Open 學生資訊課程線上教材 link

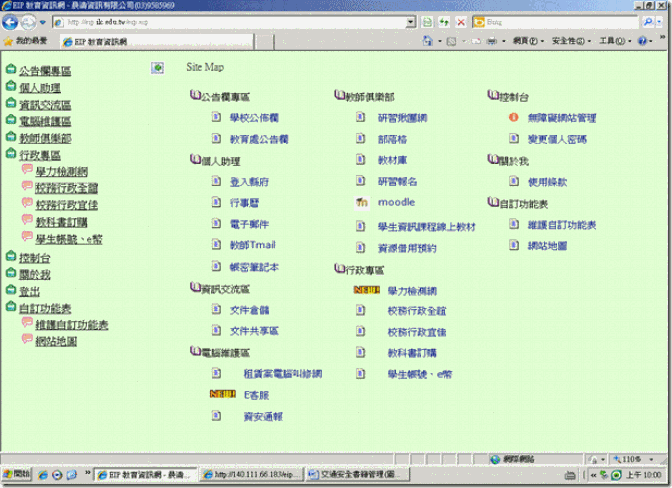pyautogui.click(x=426, y=227)
